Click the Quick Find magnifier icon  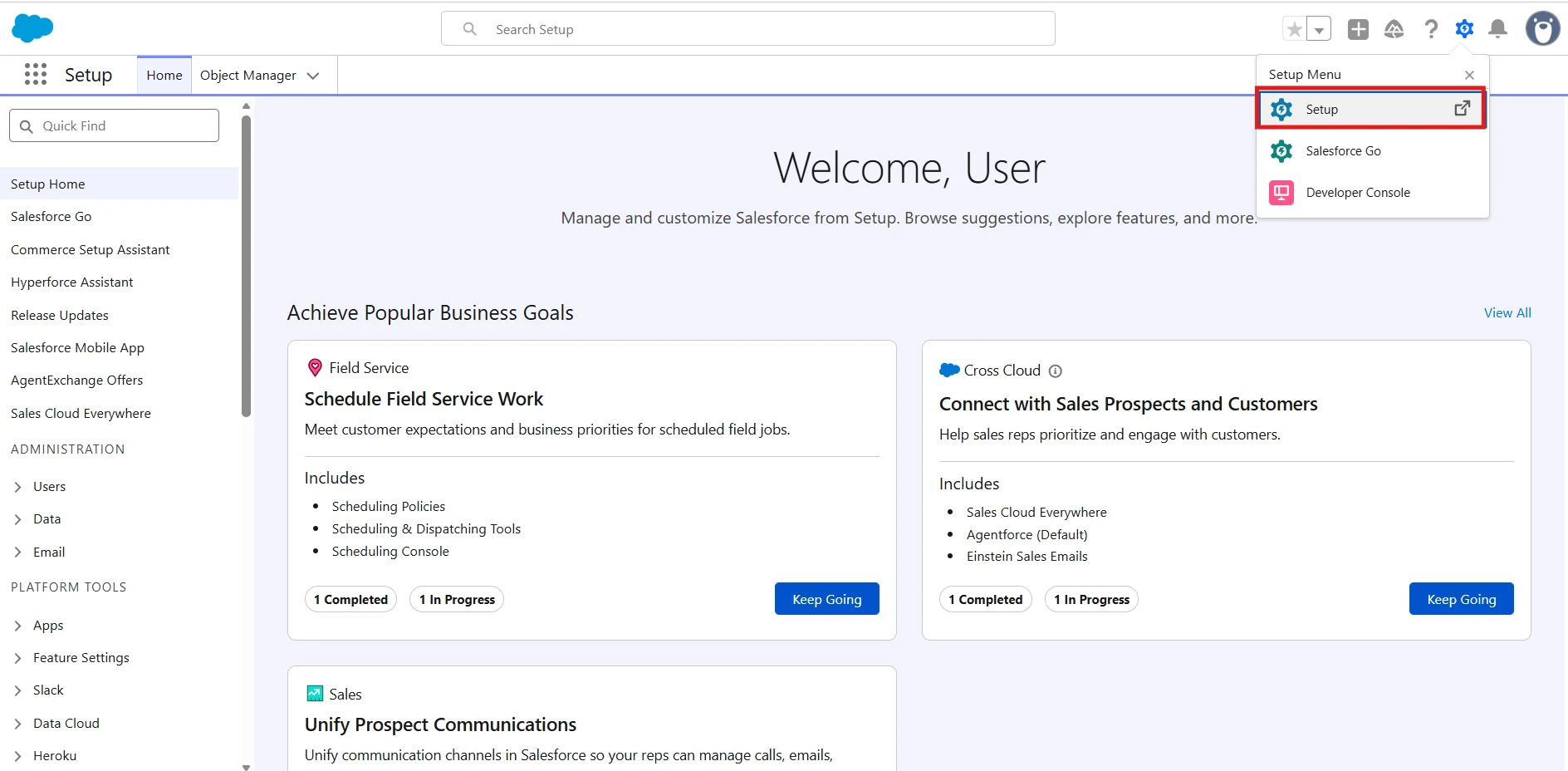(27, 126)
